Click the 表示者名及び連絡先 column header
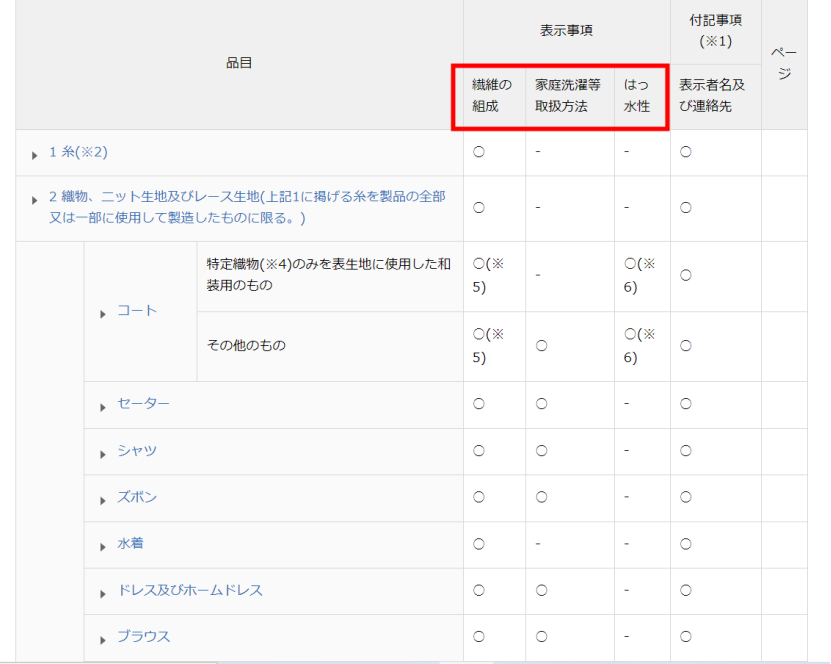Viewport: 831px width, 664px height. click(712, 96)
